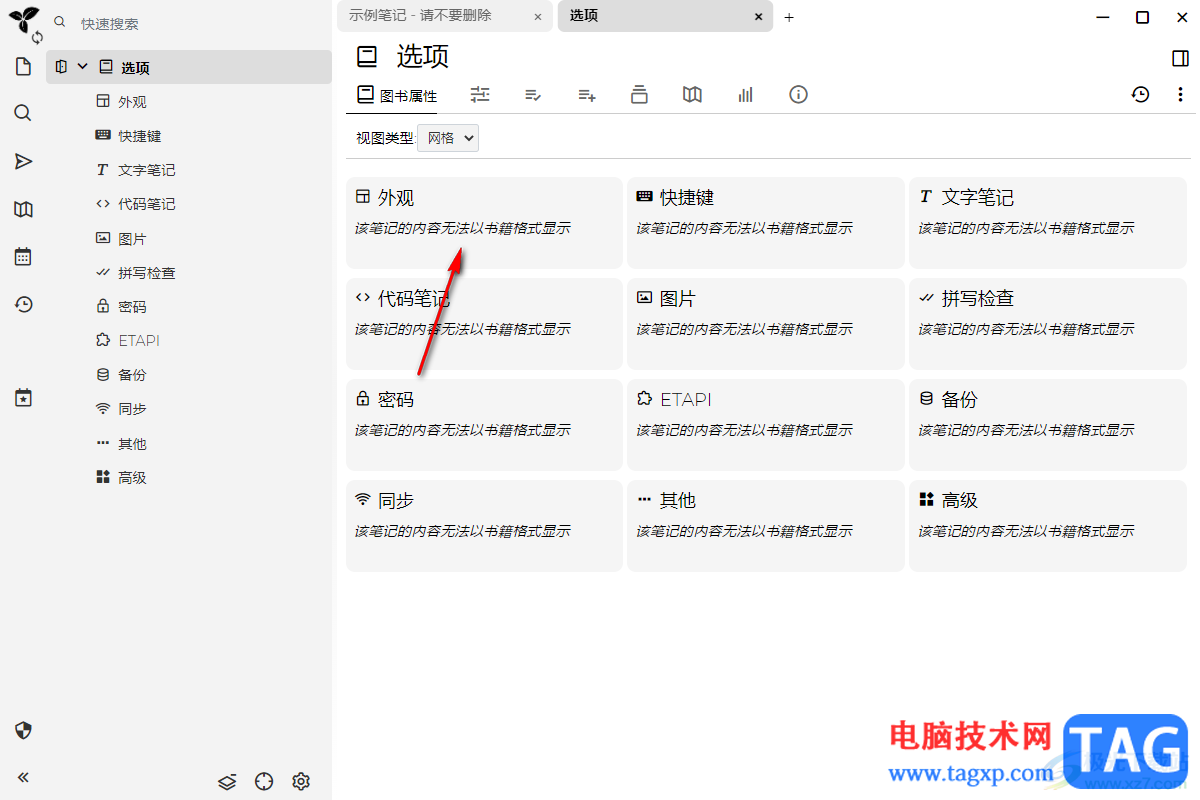Collapse the 选项 tree node
The image size is (1200, 800).
click(x=82, y=67)
